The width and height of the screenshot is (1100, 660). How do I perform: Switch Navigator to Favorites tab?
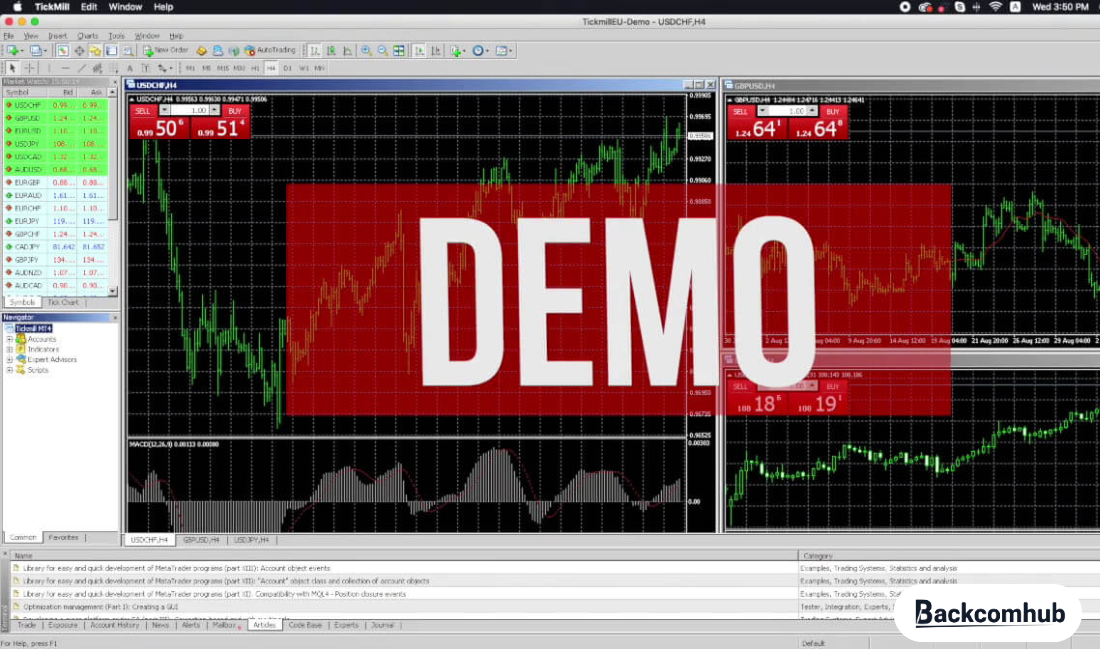coord(63,538)
